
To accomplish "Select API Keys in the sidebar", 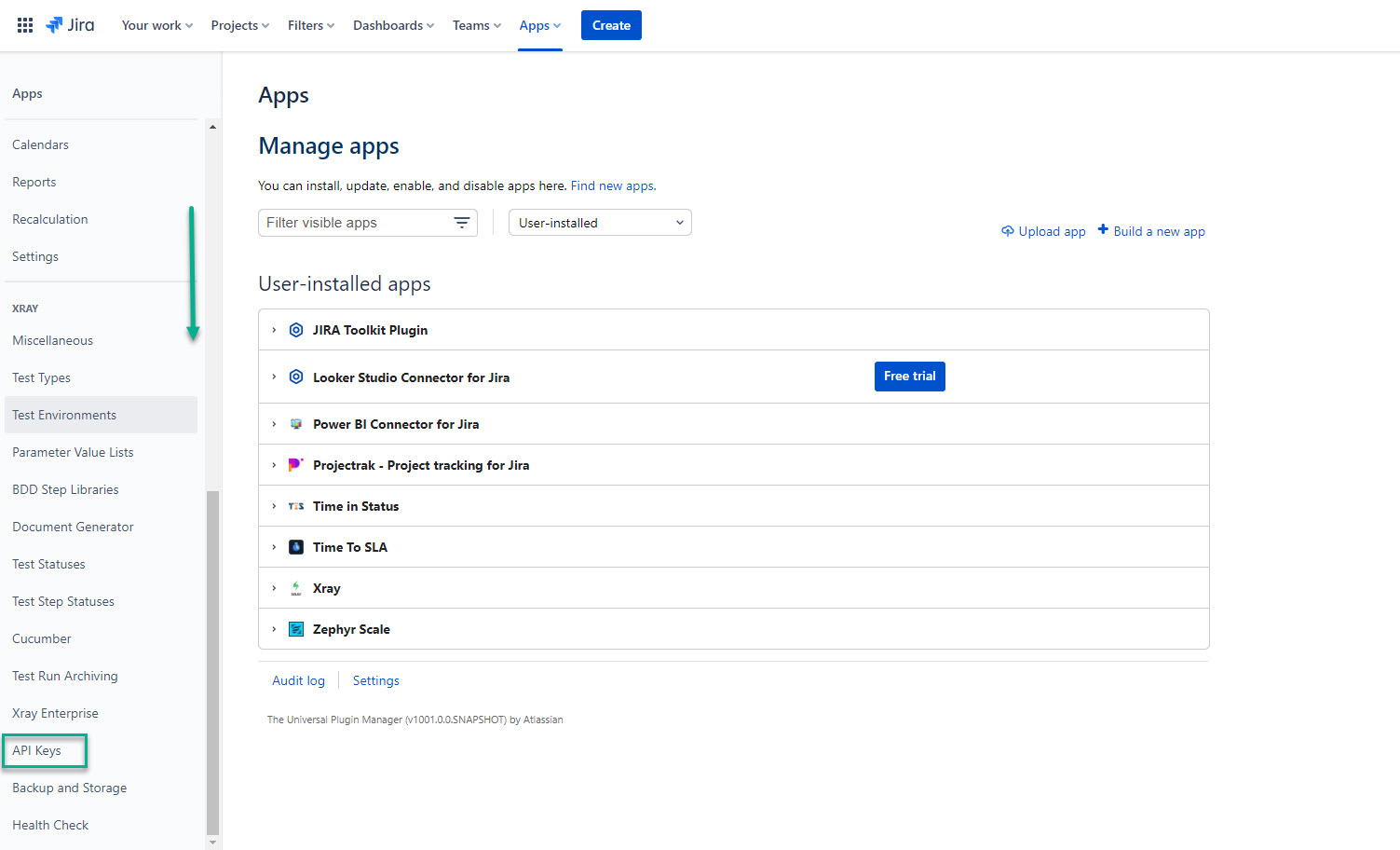I will pyautogui.click(x=37, y=750).
